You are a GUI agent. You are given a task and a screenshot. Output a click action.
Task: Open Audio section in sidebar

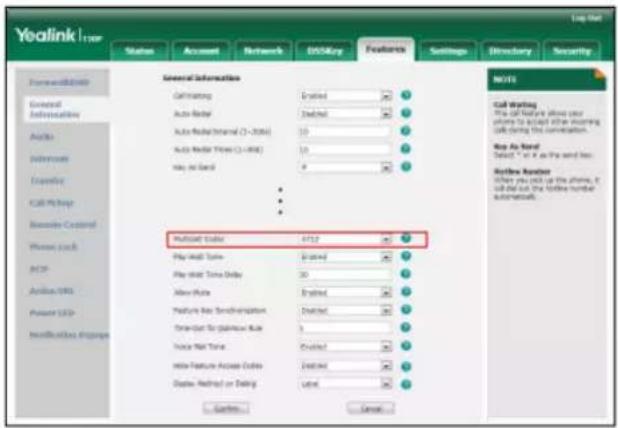tap(42, 137)
